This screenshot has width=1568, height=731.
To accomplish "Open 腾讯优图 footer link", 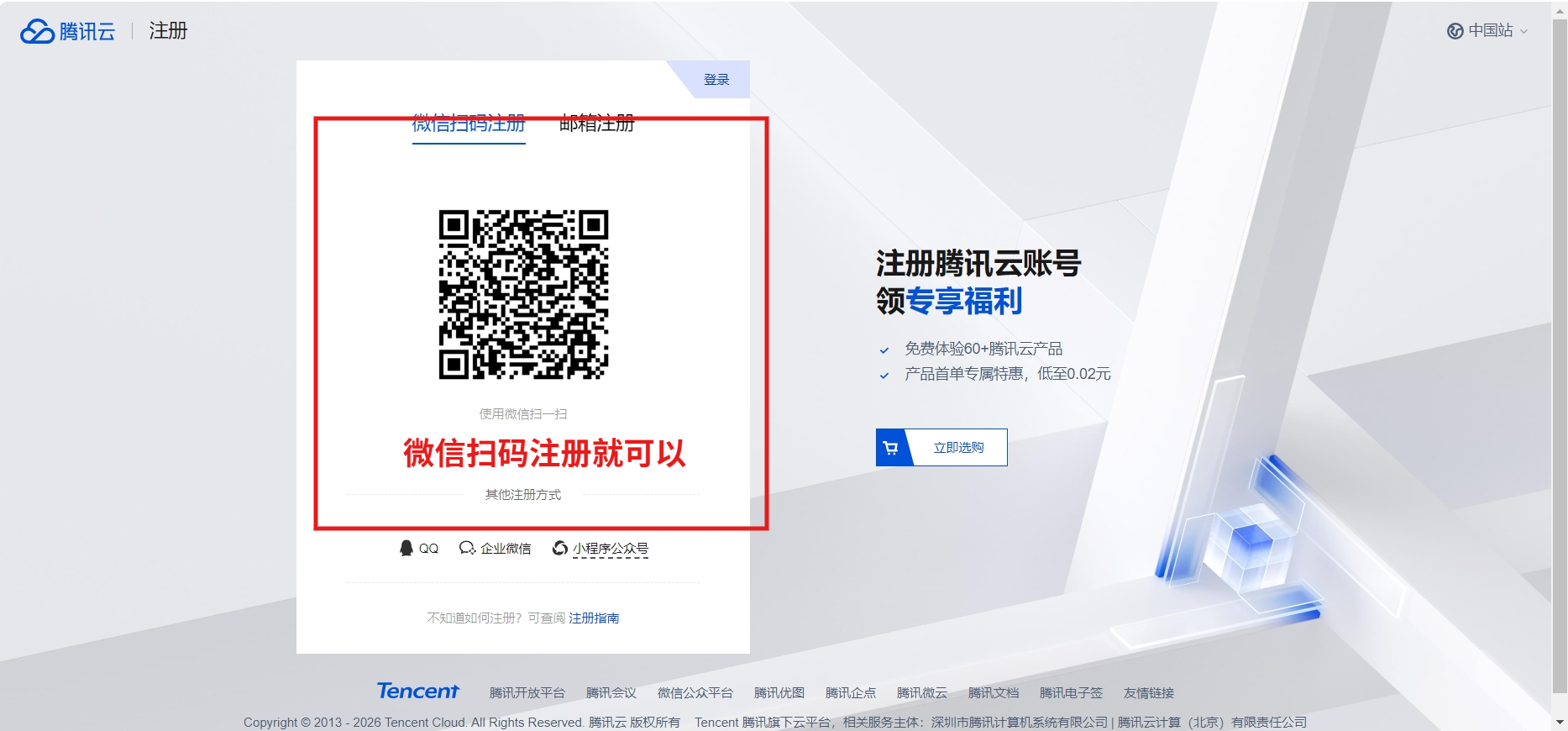I will point(779,693).
